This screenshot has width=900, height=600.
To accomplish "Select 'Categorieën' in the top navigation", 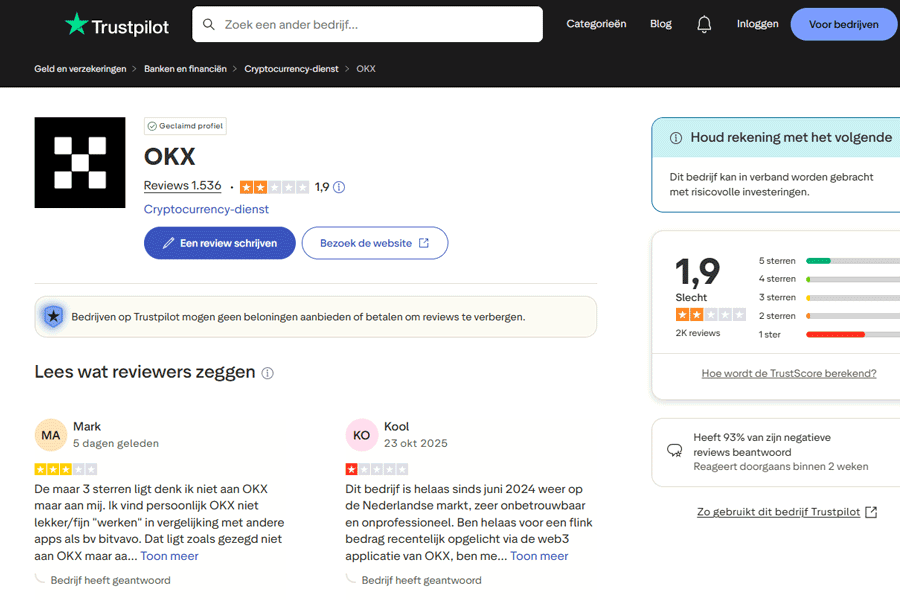I will coord(596,24).
